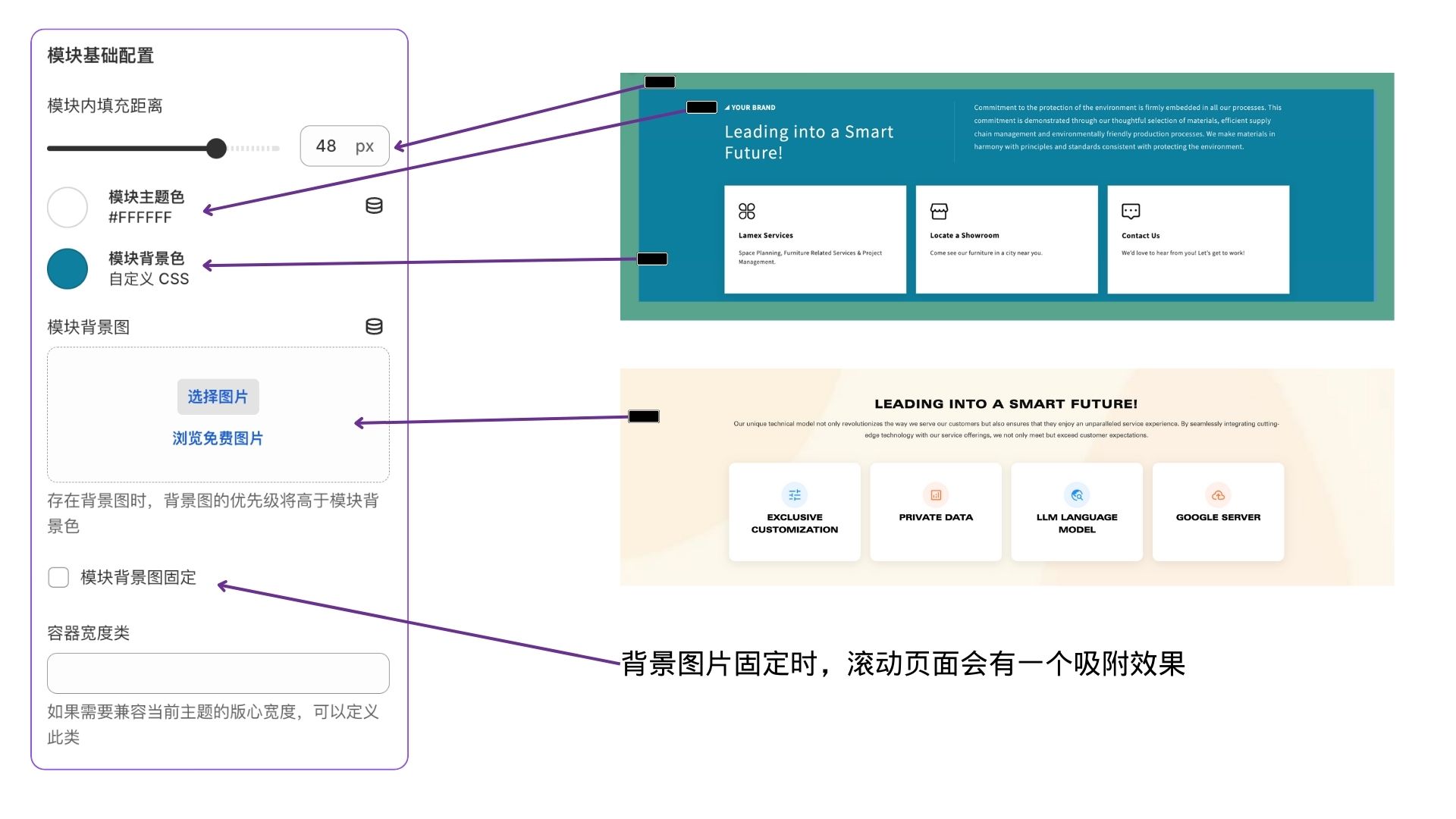Click the 选择图片 button

click(218, 397)
